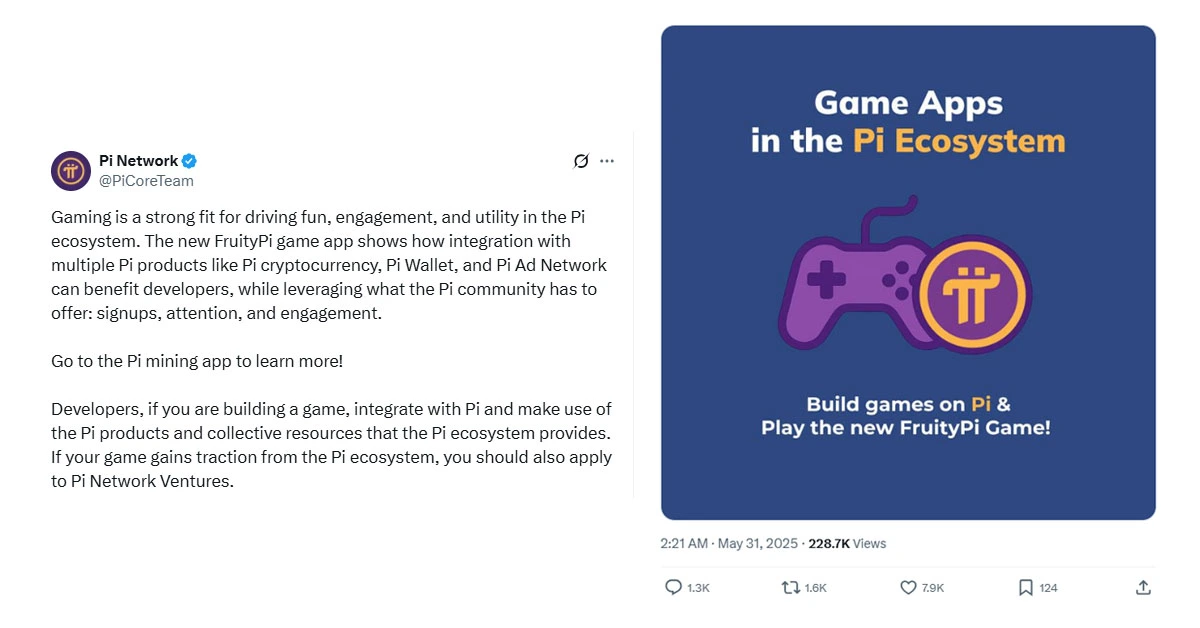Open the Grok slash-circle icon
This screenshot has width=1200, height=628.
(x=580, y=161)
